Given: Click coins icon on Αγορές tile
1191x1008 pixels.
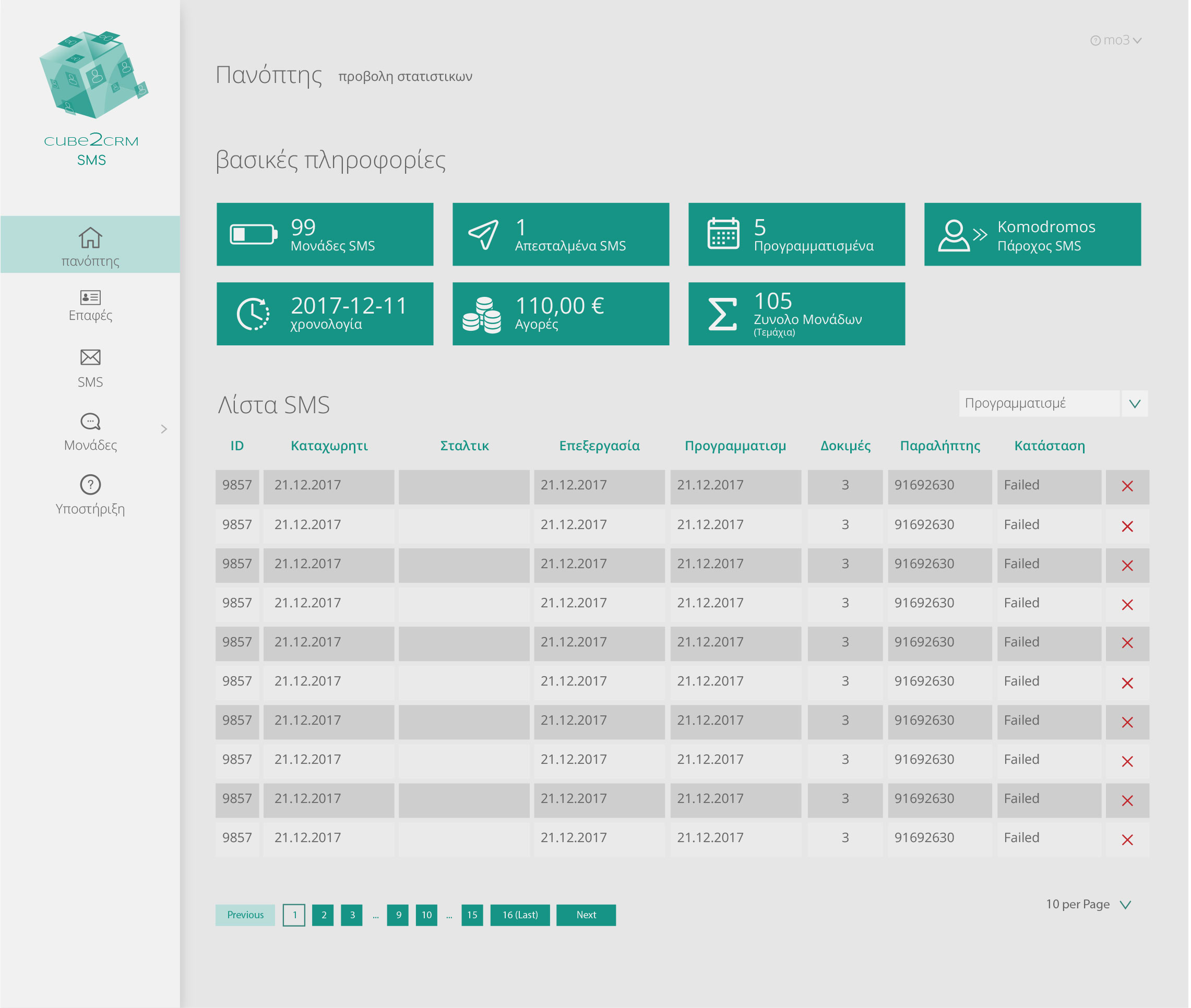Looking at the screenshot, I should pyautogui.click(x=482, y=314).
